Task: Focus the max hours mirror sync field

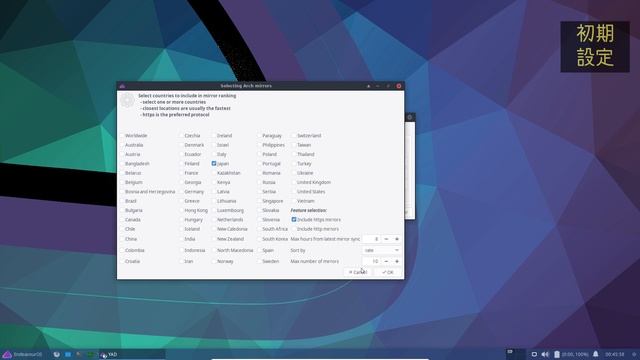Action: click(372, 239)
